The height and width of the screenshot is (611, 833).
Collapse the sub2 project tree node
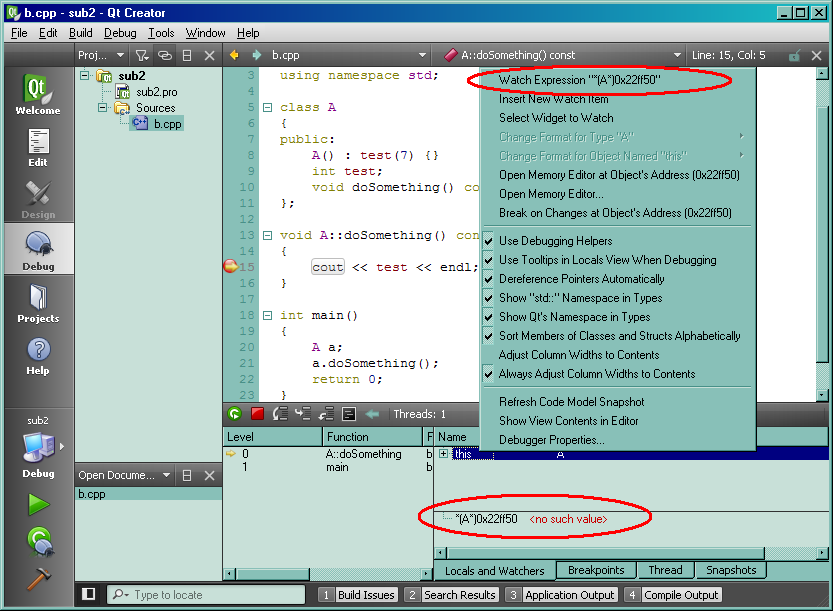(84, 75)
